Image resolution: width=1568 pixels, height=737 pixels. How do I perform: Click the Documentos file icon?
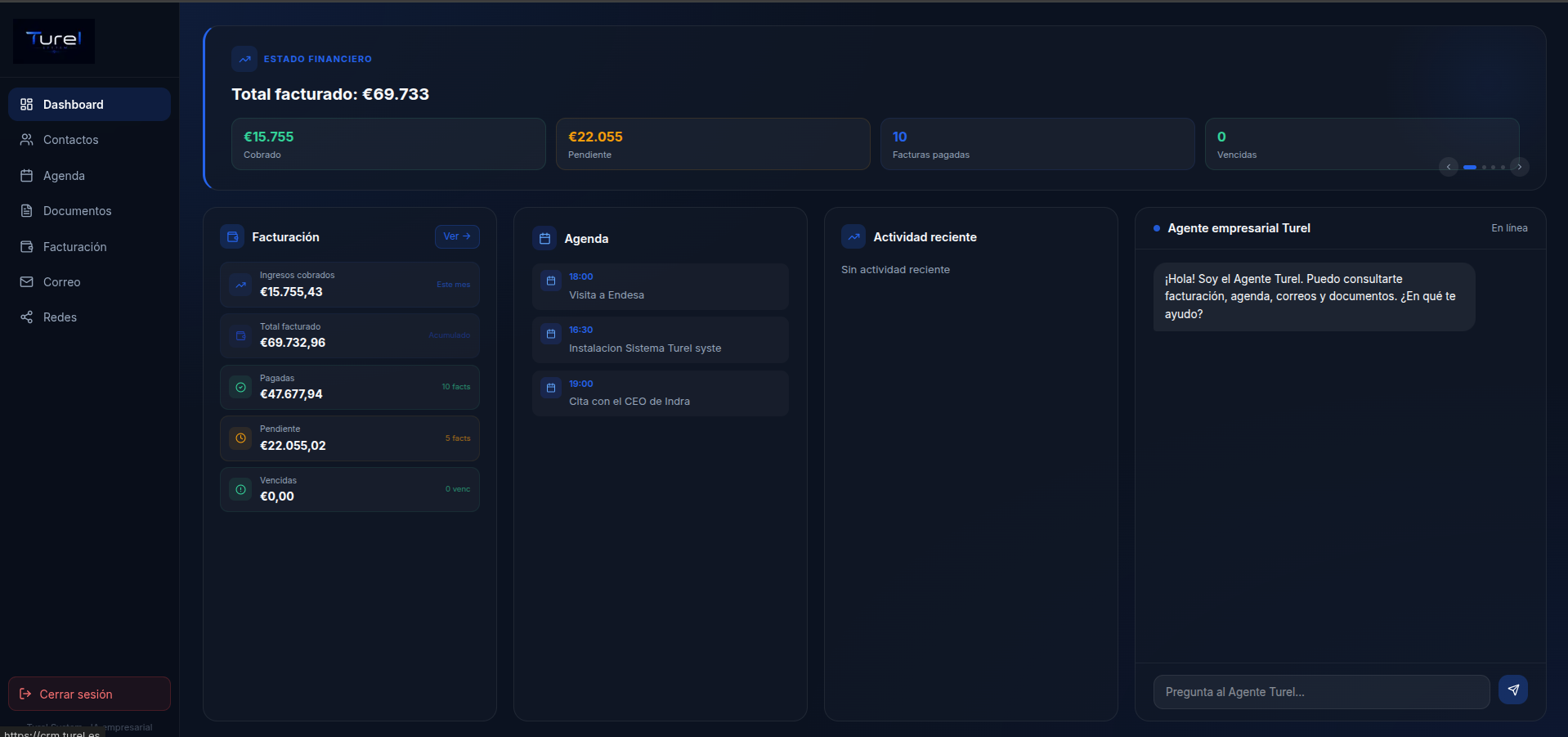tap(27, 211)
